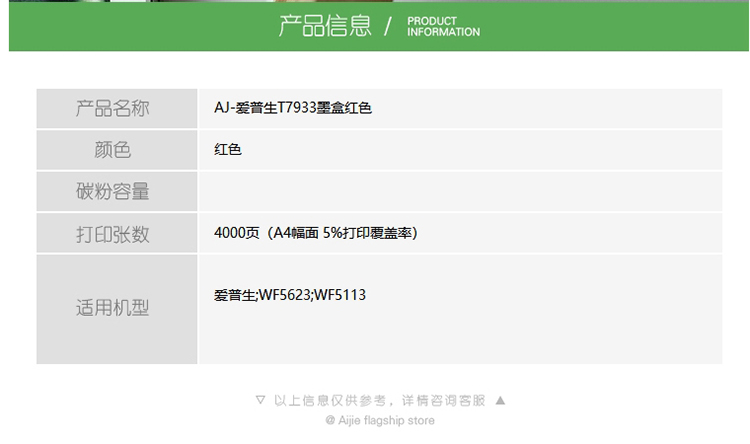The height and width of the screenshot is (444, 750).
Task: Click the 红色 color value
Action: 228,150
